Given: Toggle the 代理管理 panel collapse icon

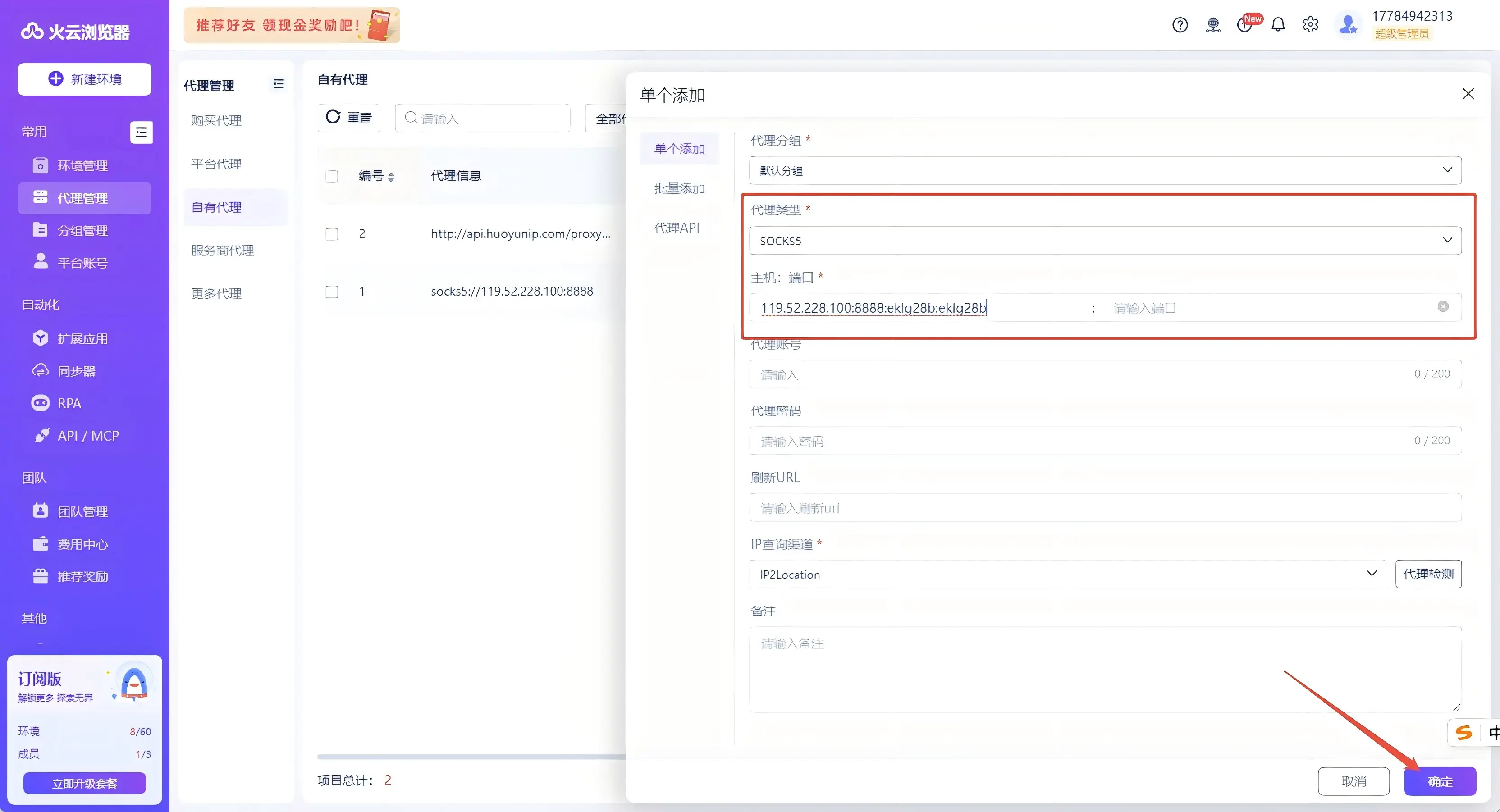Looking at the screenshot, I should point(279,84).
